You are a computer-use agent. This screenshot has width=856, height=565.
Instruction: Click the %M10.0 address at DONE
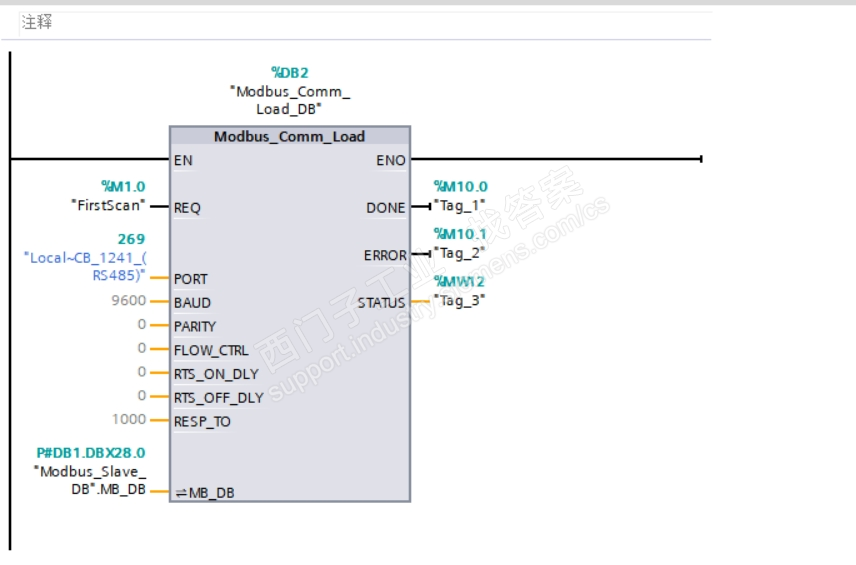click(x=461, y=187)
